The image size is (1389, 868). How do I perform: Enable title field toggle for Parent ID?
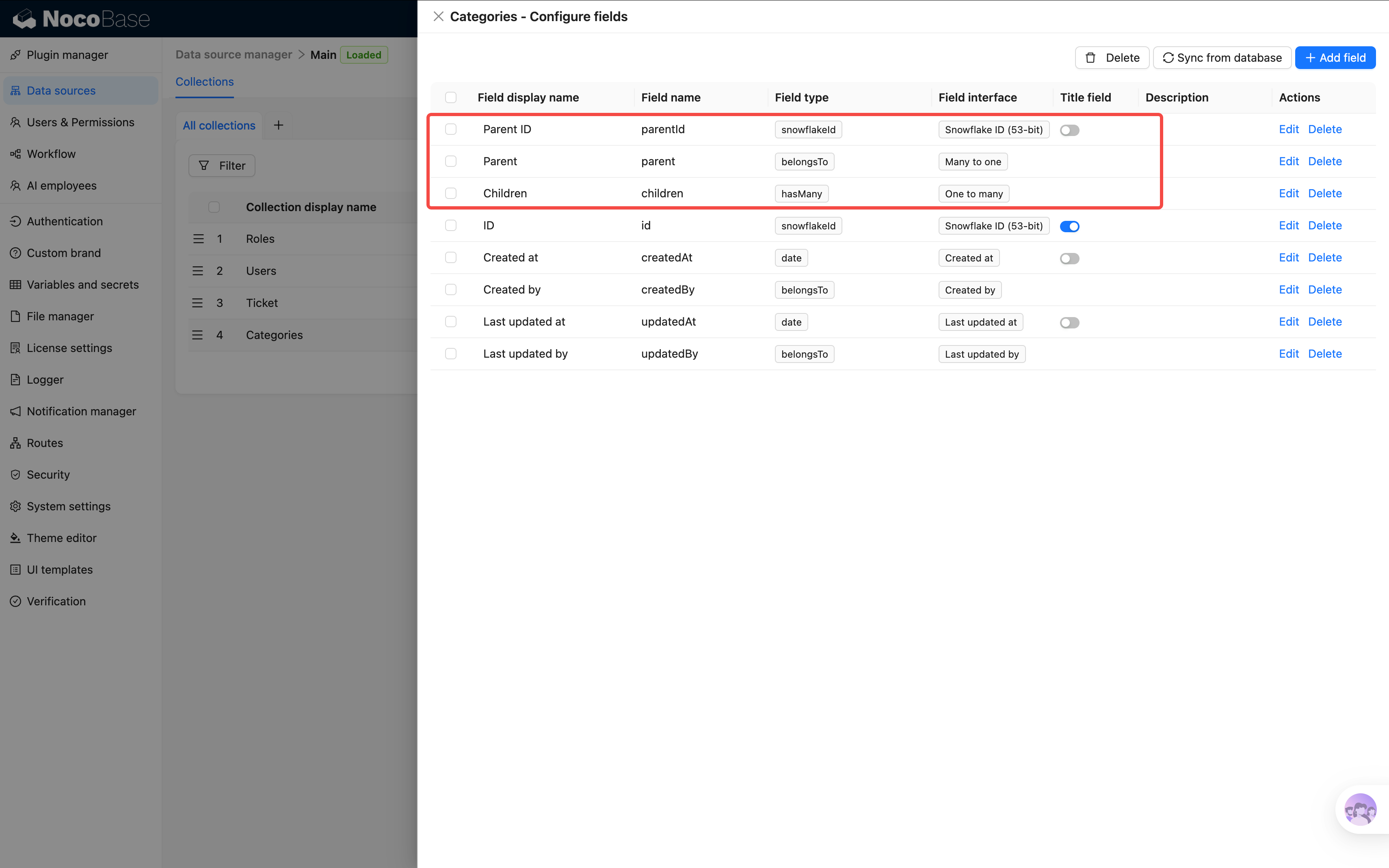pos(1069,130)
